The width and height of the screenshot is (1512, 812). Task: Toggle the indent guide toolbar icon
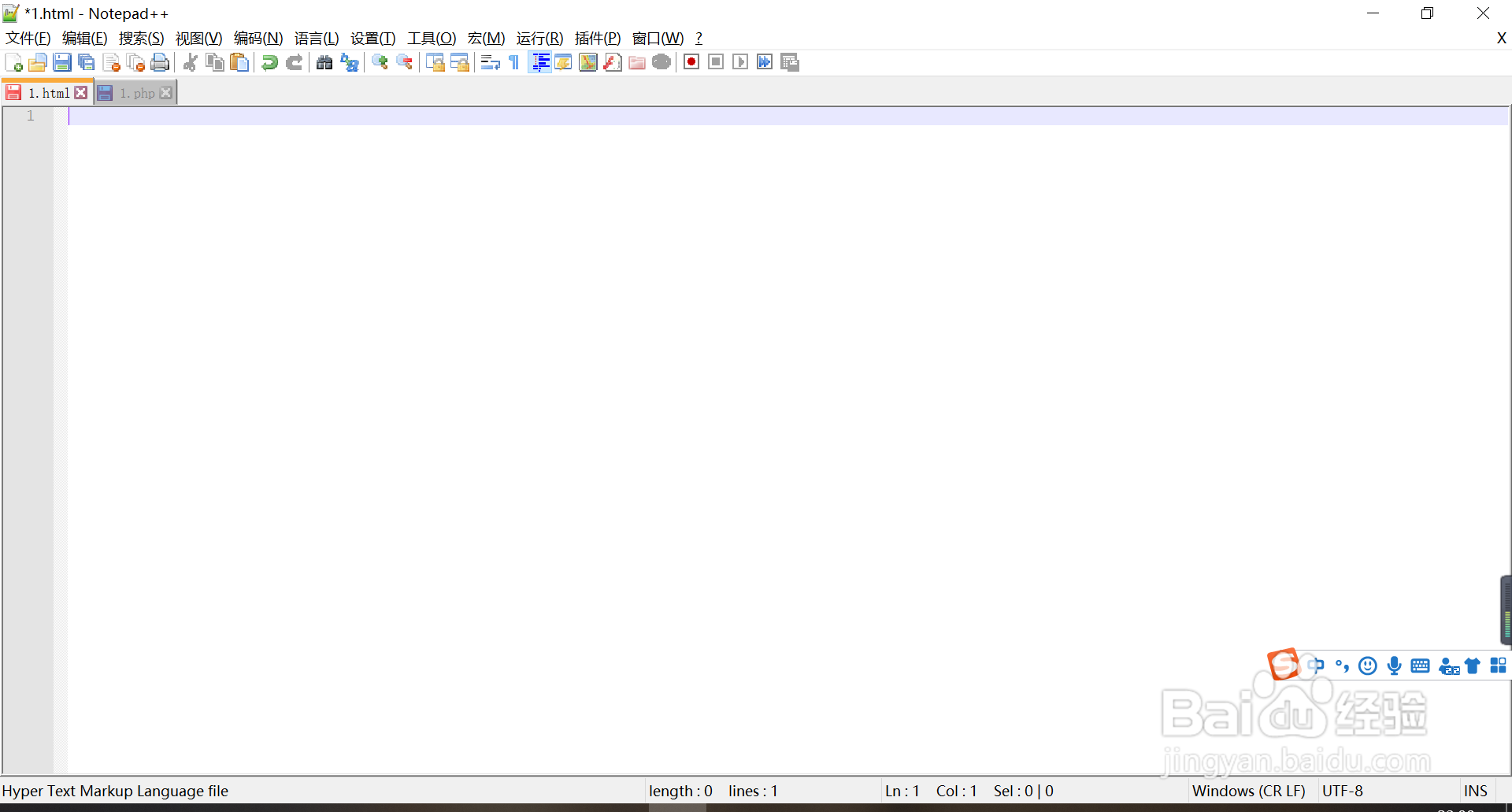click(539, 62)
